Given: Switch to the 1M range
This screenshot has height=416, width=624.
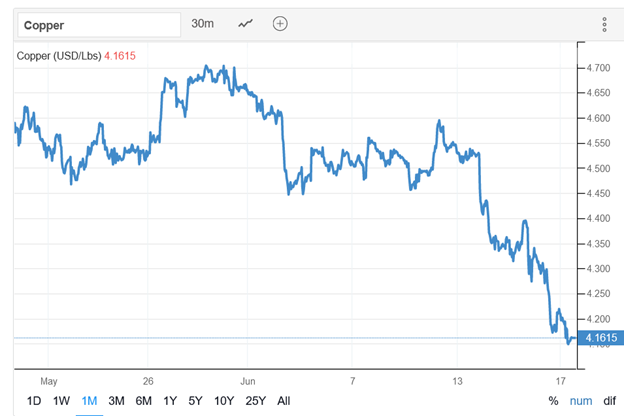Looking at the screenshot, I should 89,401.
